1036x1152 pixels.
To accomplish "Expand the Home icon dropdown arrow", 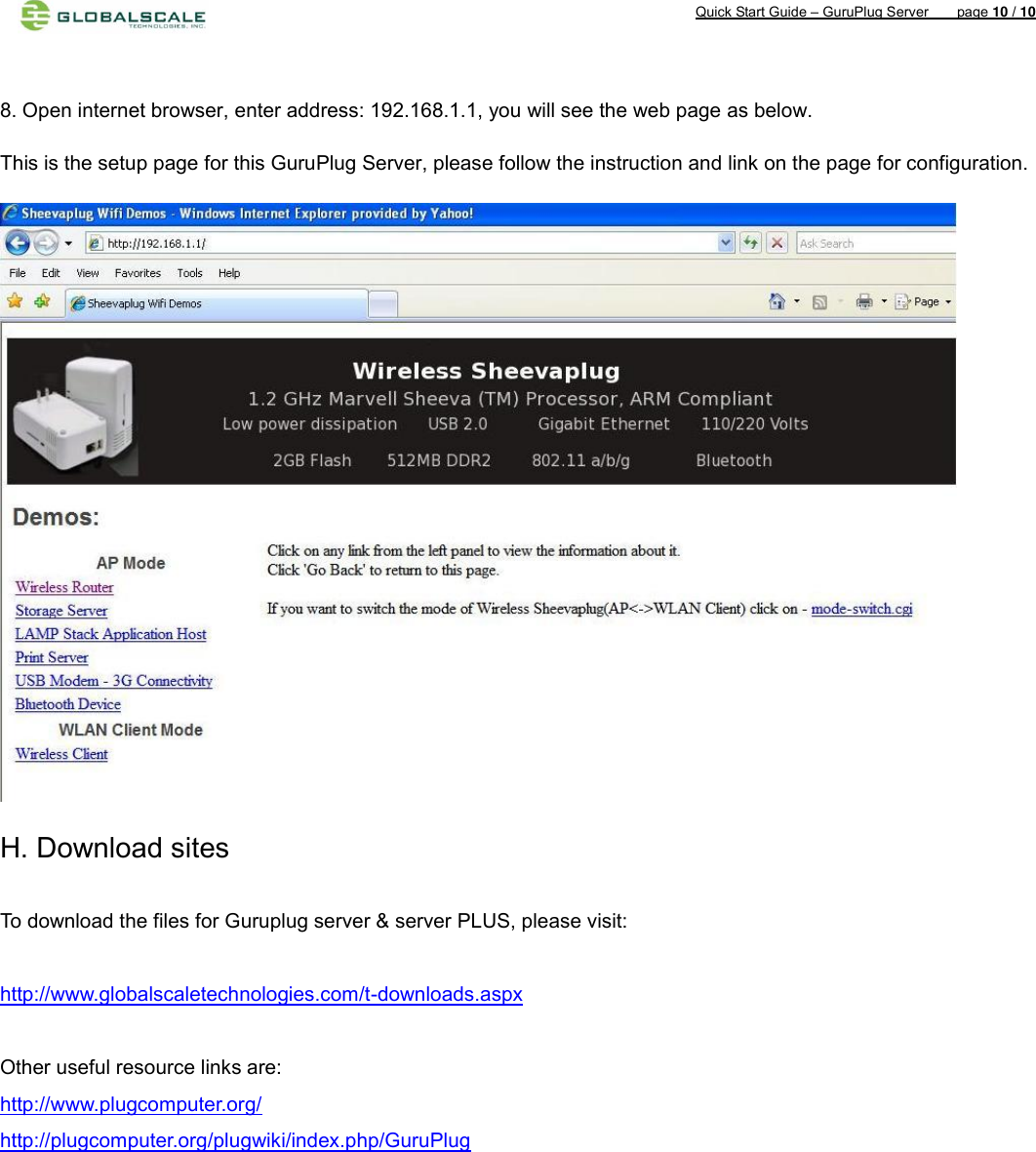I will point(797,301).
